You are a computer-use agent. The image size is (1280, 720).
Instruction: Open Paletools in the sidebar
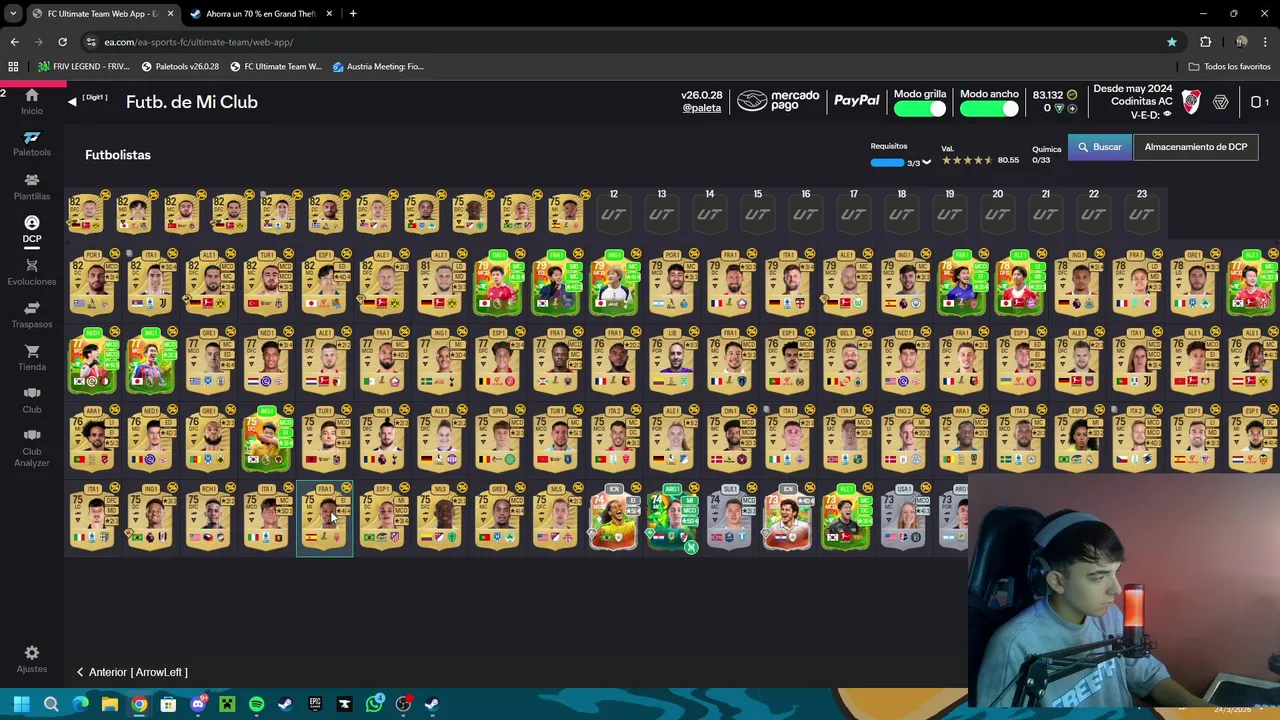(32, 144)
